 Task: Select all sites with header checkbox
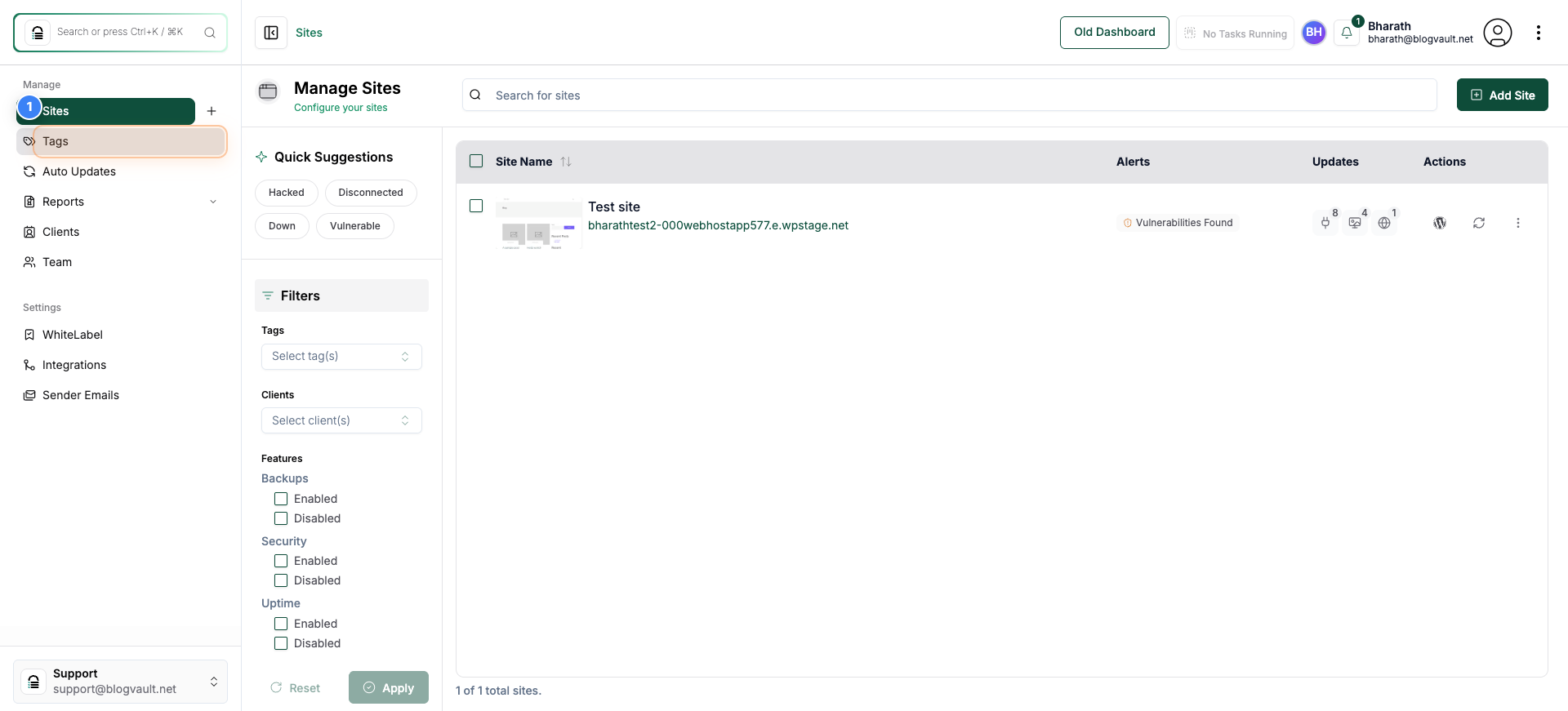(476, 161)
